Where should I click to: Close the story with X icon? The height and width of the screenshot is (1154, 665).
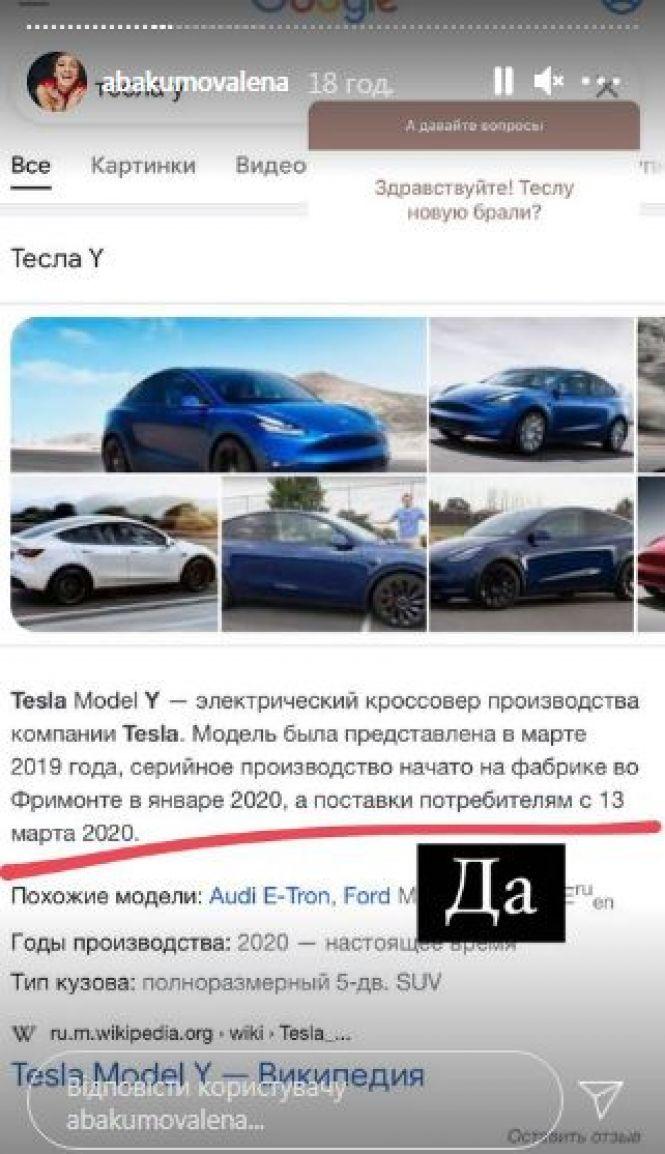click(608, 91)
